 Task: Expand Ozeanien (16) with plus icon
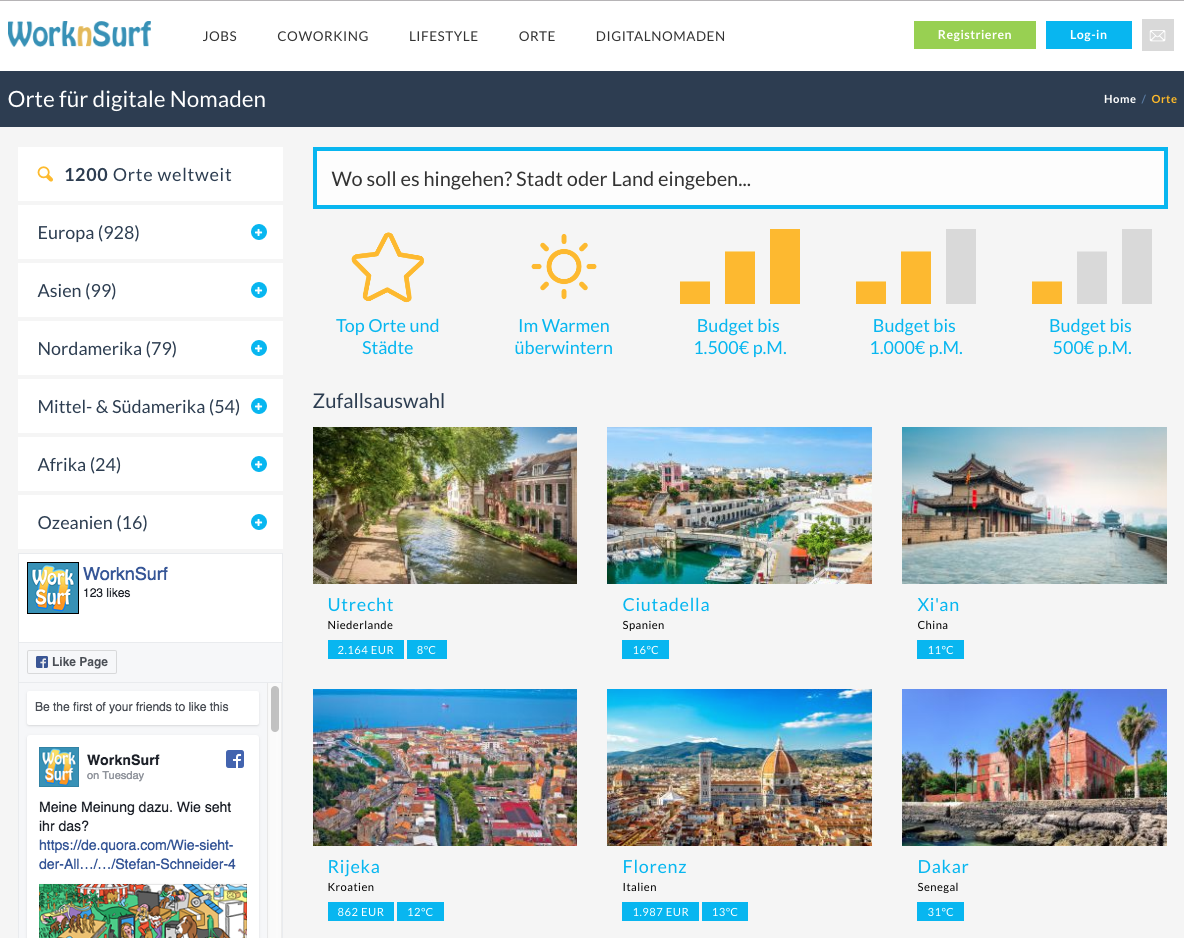click(x=258, y=522)
